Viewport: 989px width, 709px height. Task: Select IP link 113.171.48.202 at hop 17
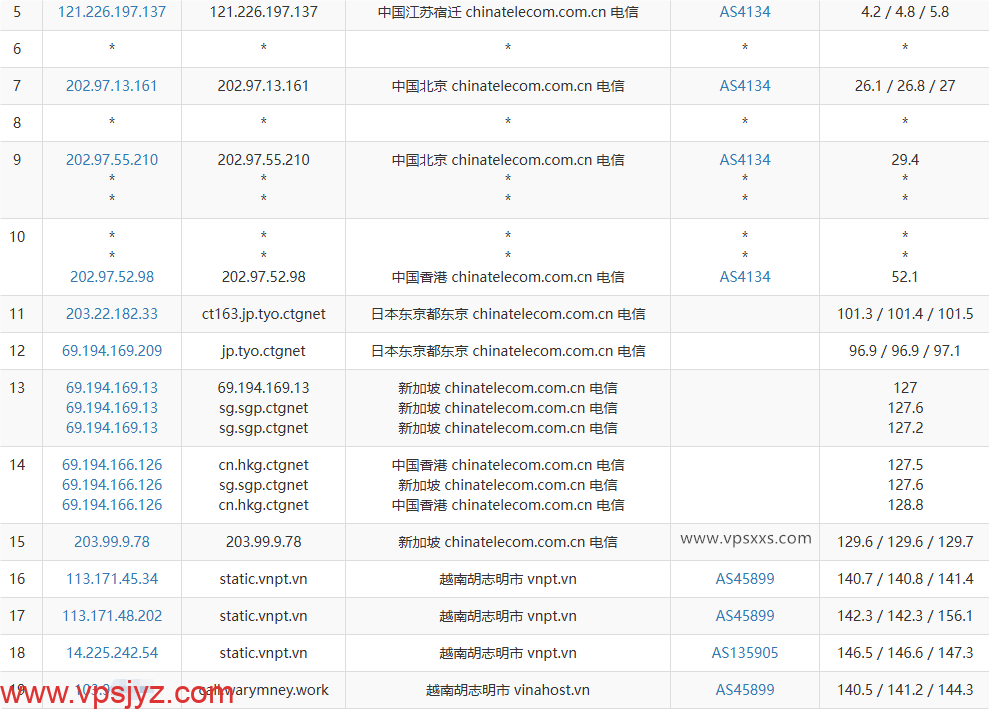(x=111, y=616)
